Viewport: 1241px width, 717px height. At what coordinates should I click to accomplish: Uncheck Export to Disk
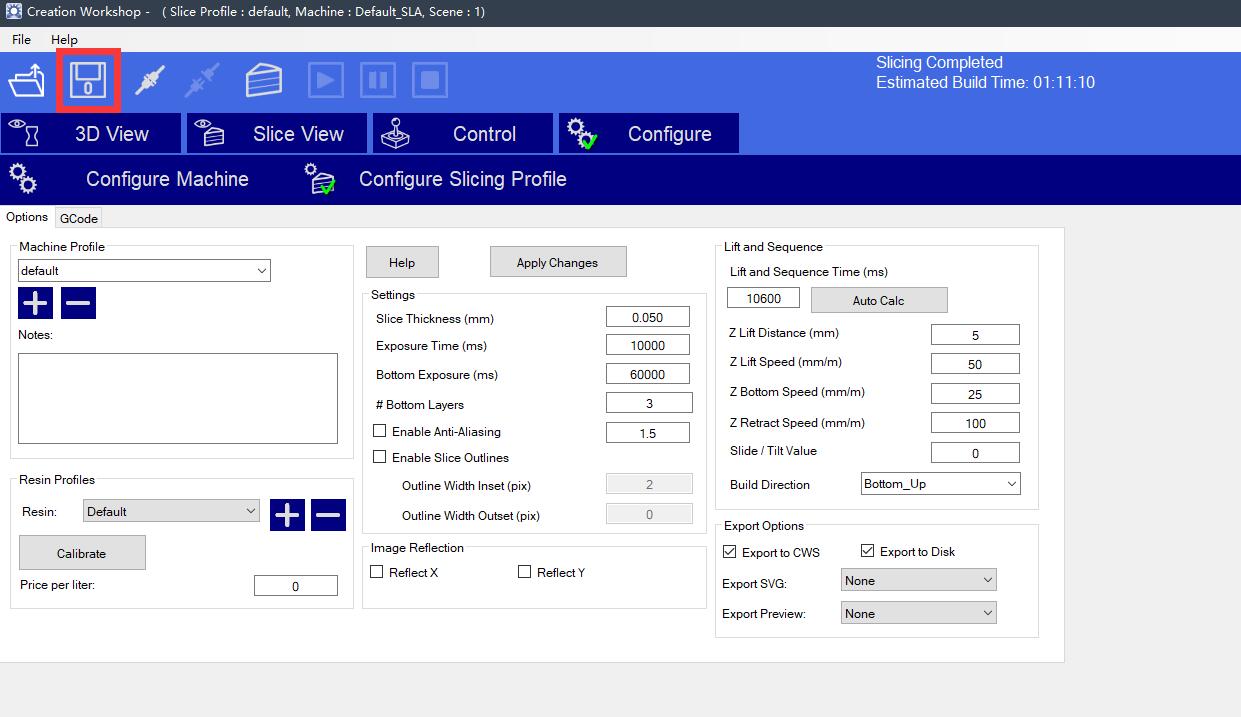868,551
